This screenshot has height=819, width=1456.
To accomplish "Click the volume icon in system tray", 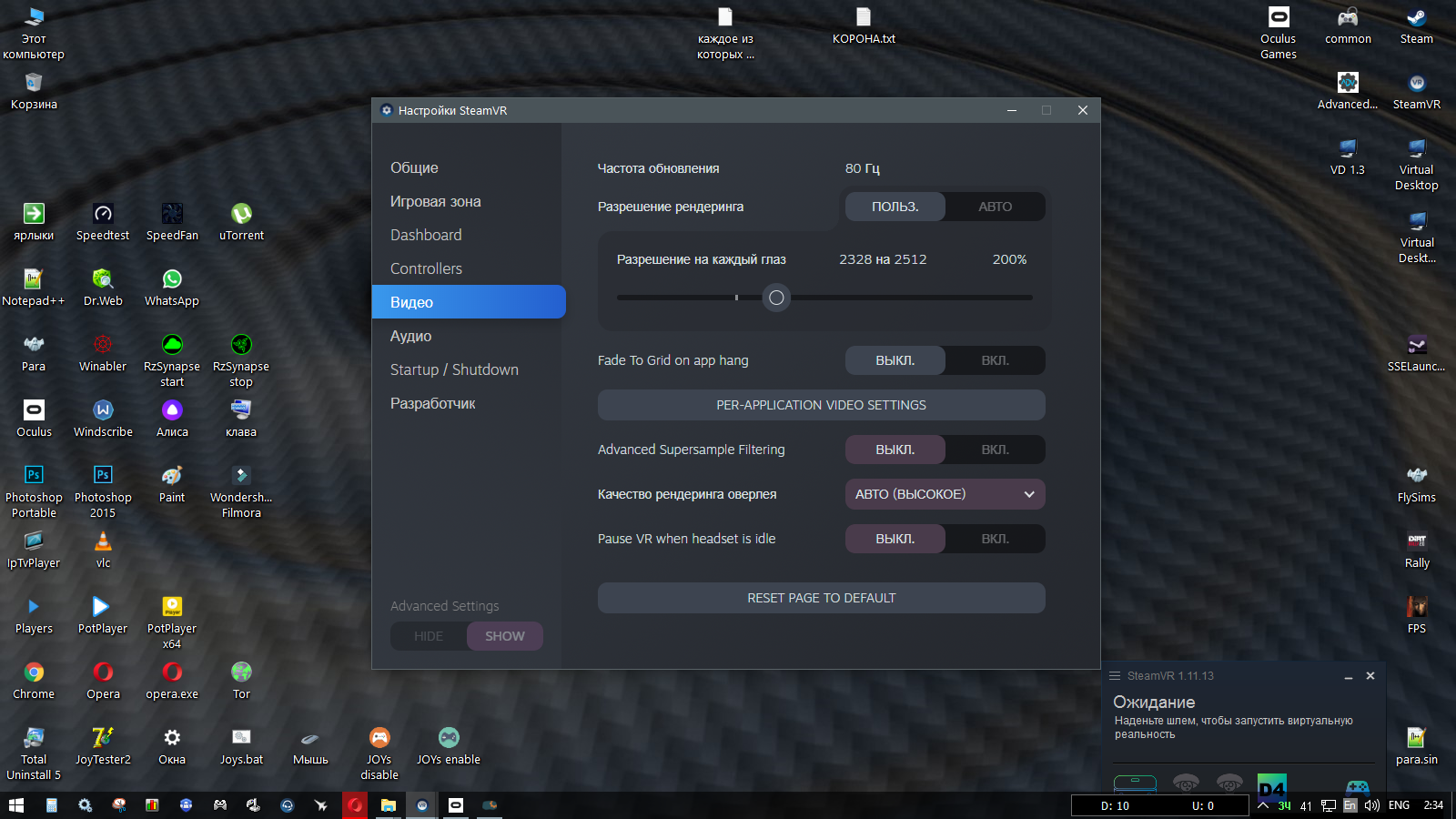I will pos(1371,805).
